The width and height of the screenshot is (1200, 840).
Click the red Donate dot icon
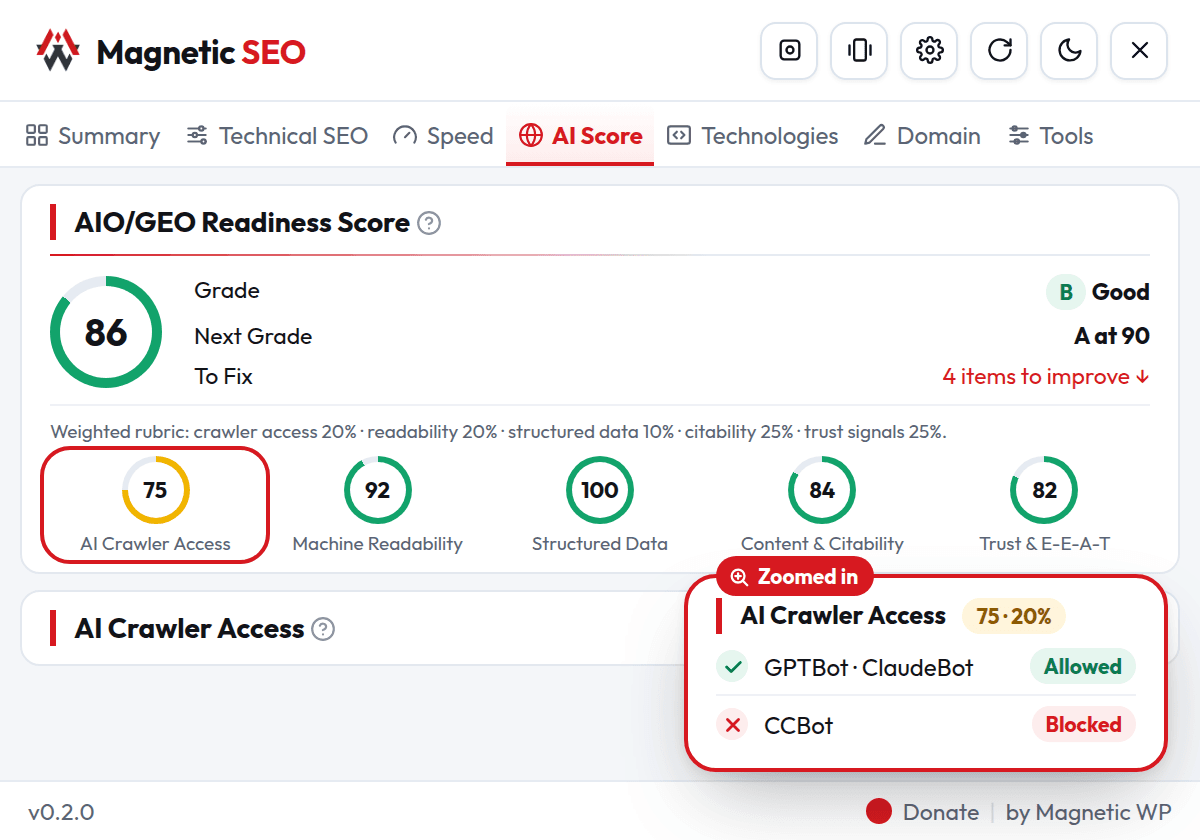click(x=879, y=812)
